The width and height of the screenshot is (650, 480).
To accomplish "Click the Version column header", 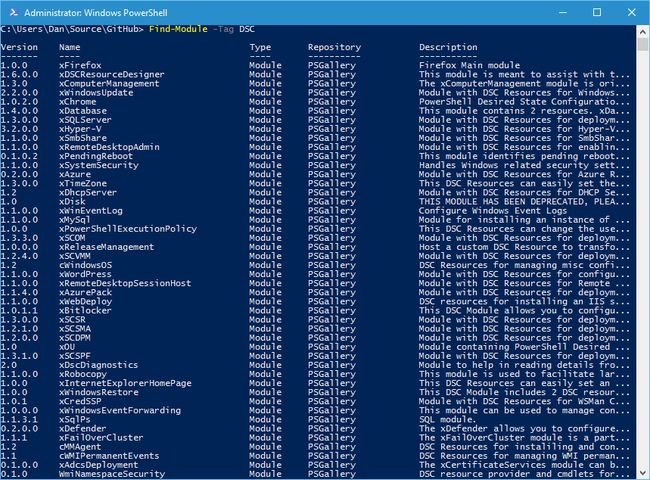I will [x=19, y=47].
